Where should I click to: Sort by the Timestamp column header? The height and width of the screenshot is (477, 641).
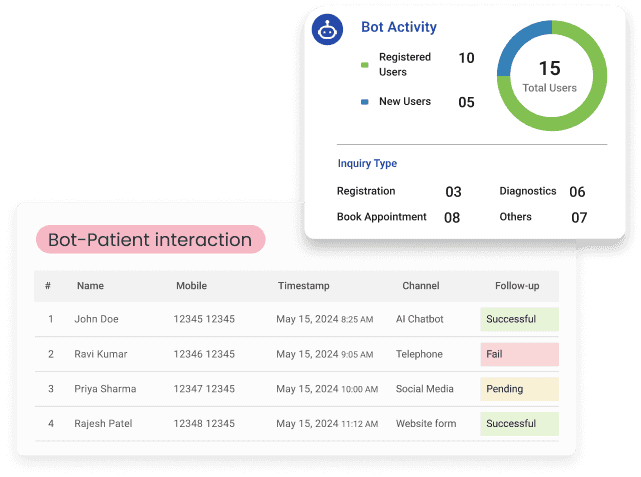tap(303, 286)
